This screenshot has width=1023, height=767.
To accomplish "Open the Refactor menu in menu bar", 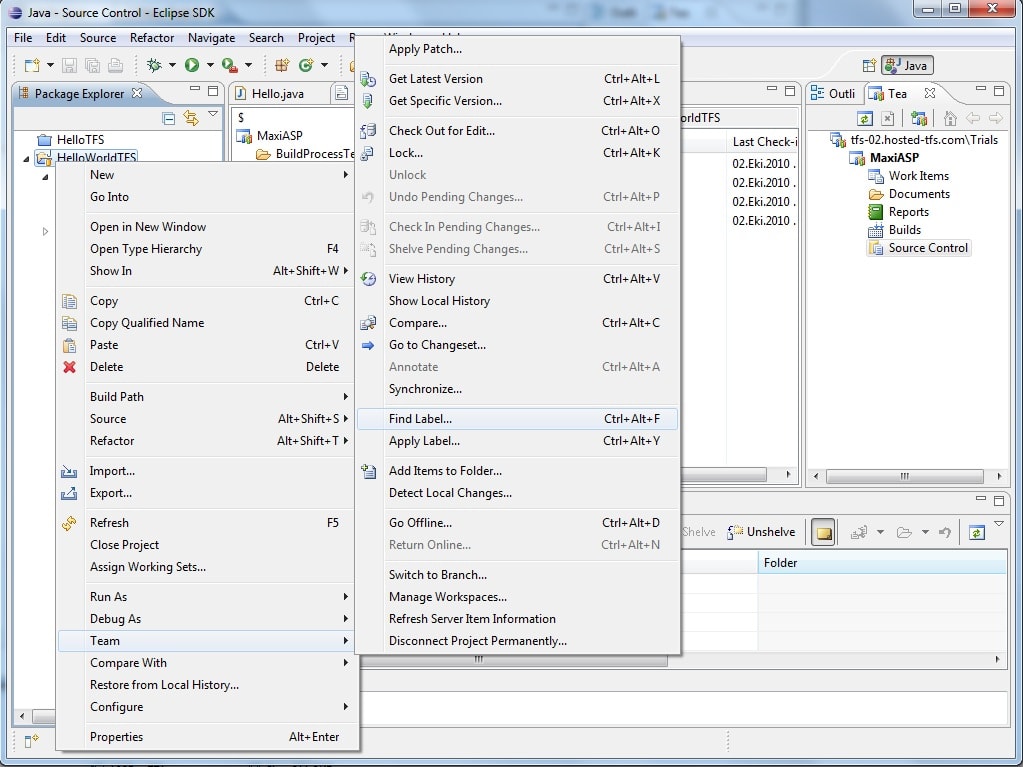I will 152,38.
